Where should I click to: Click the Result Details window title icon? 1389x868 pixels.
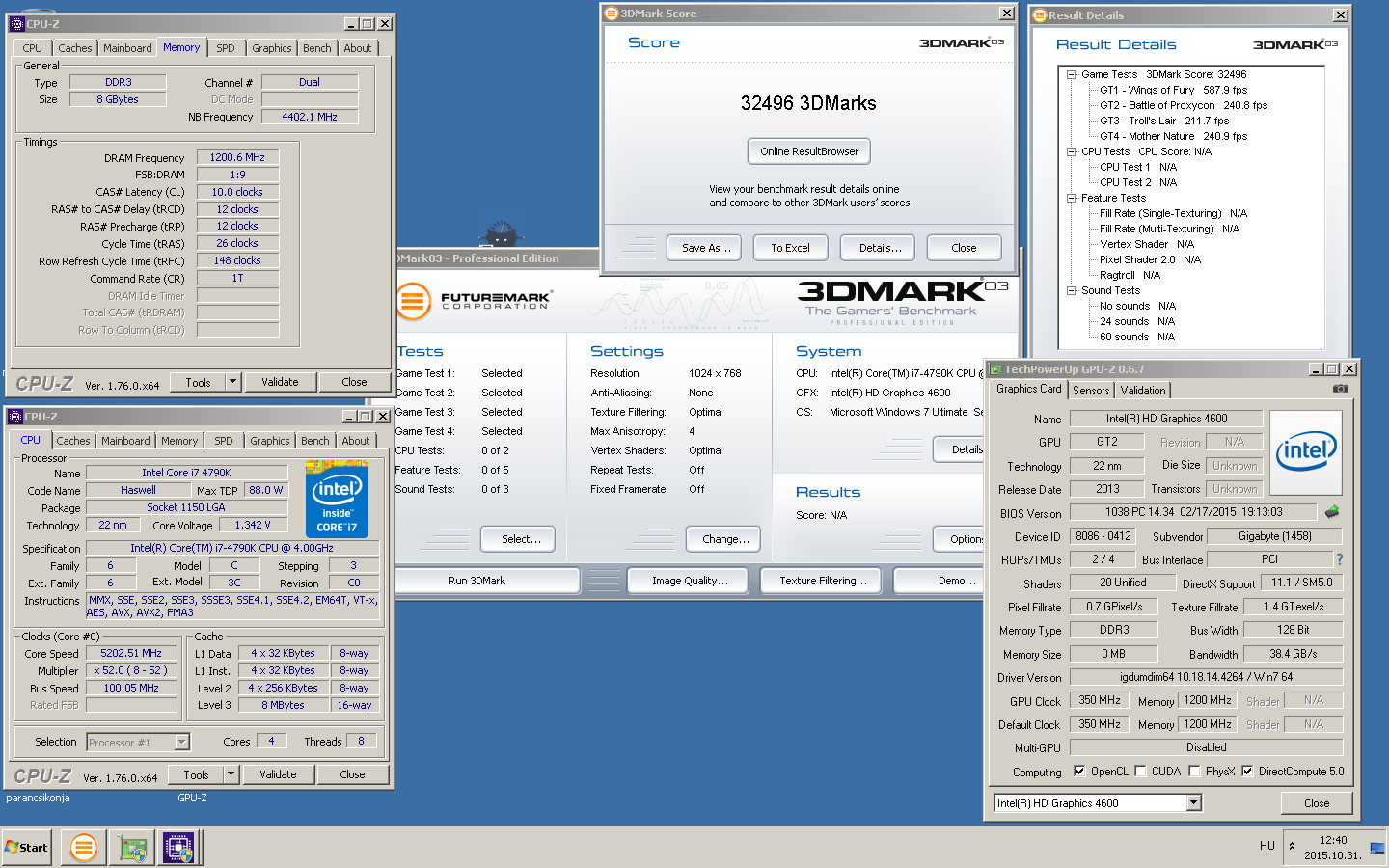click(x=1040, y=15)
